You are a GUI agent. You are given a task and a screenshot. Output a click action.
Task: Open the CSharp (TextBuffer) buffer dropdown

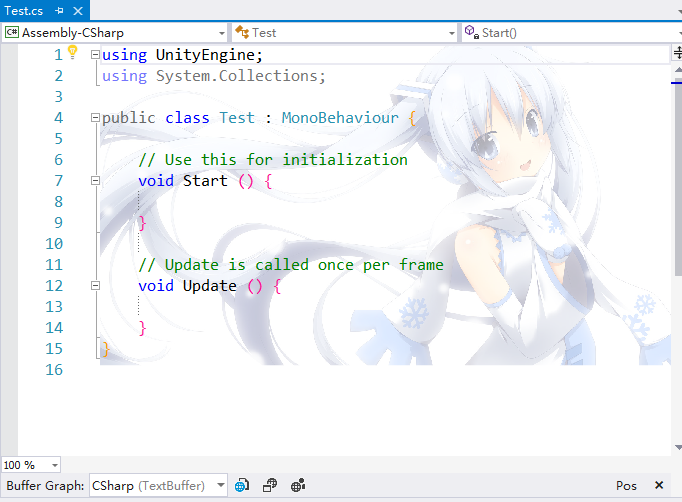[x=221, y=485]
